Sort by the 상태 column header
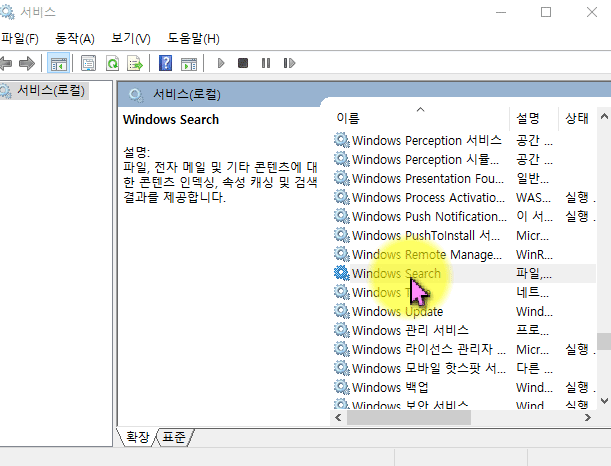 [x=577, y=118]
